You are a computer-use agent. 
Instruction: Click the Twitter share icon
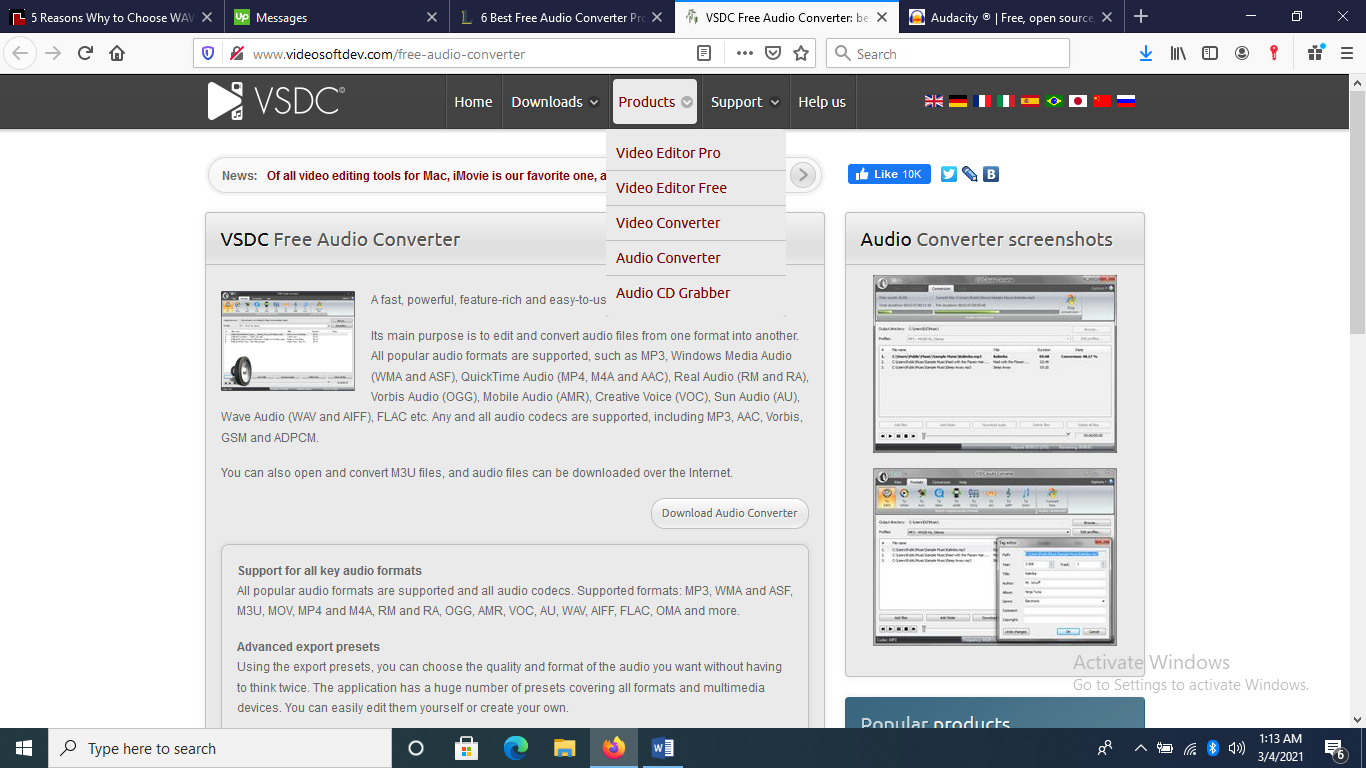coord(948,174)
